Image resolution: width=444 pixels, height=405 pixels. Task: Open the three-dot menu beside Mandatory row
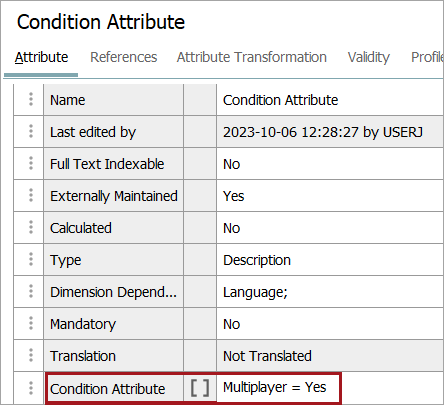point(31,323)
